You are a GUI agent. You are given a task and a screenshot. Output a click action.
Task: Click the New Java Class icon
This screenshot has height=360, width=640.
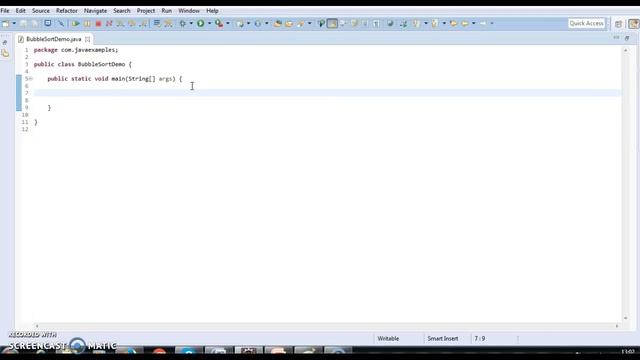258,24
